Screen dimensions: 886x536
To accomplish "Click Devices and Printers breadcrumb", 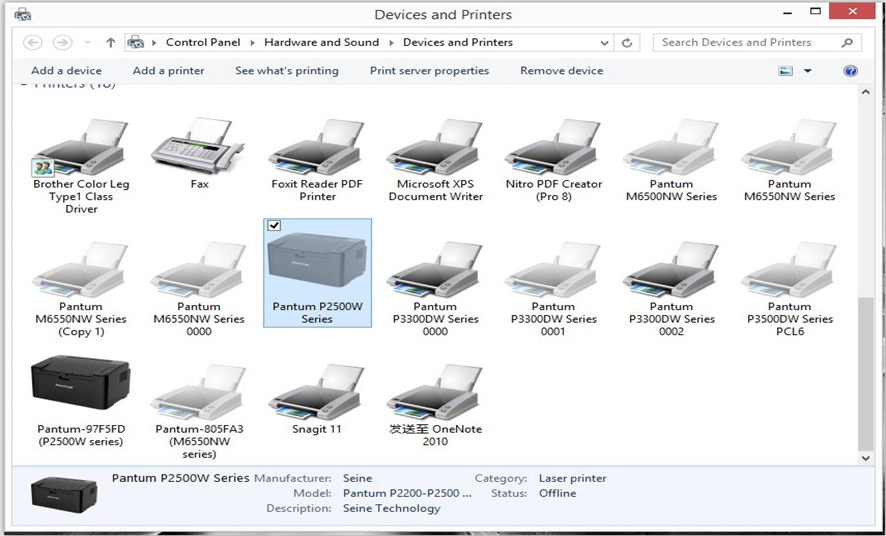I will tap(458, 42).
